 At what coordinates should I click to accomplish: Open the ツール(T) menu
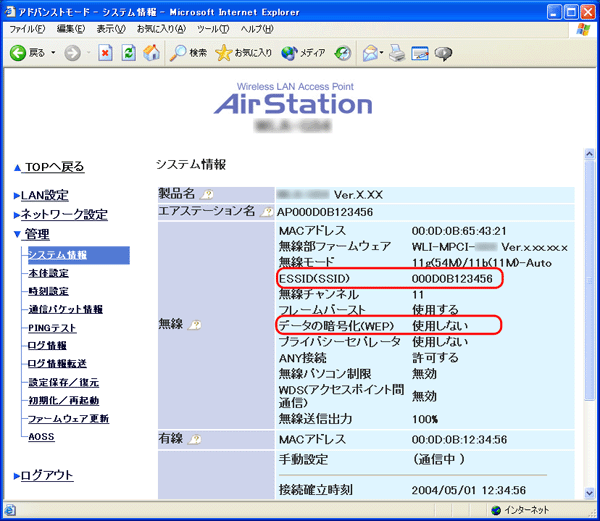point(213,29)
